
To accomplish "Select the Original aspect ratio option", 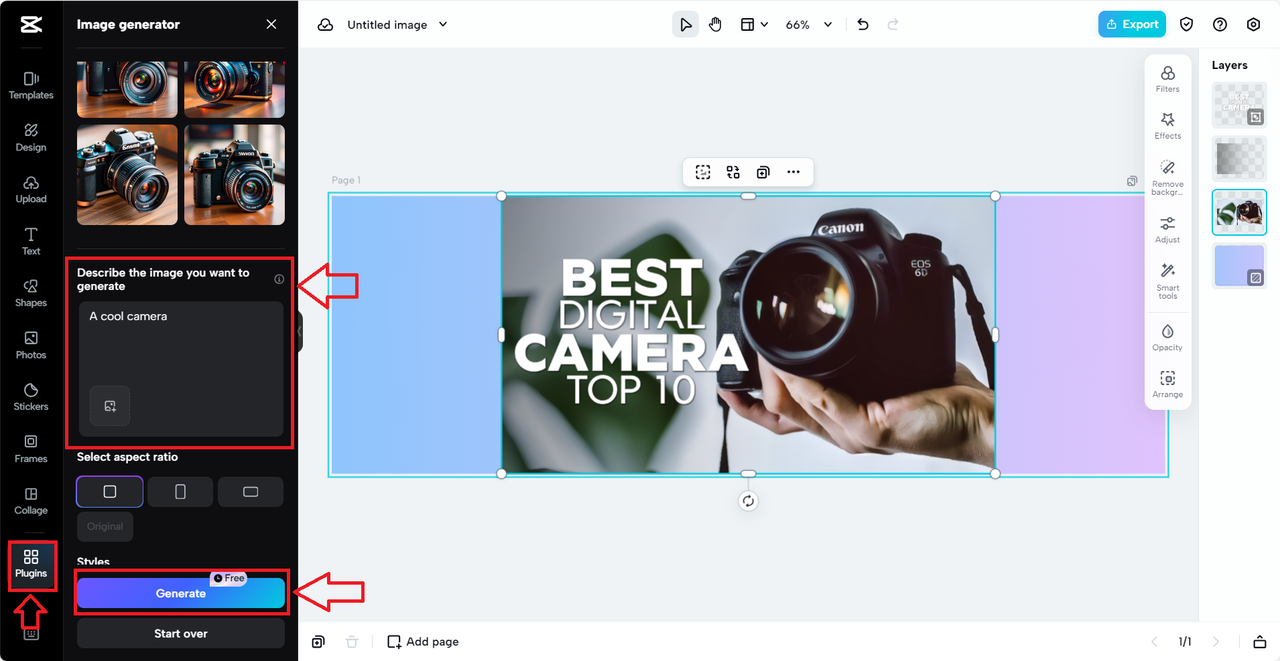I will 105,526.
